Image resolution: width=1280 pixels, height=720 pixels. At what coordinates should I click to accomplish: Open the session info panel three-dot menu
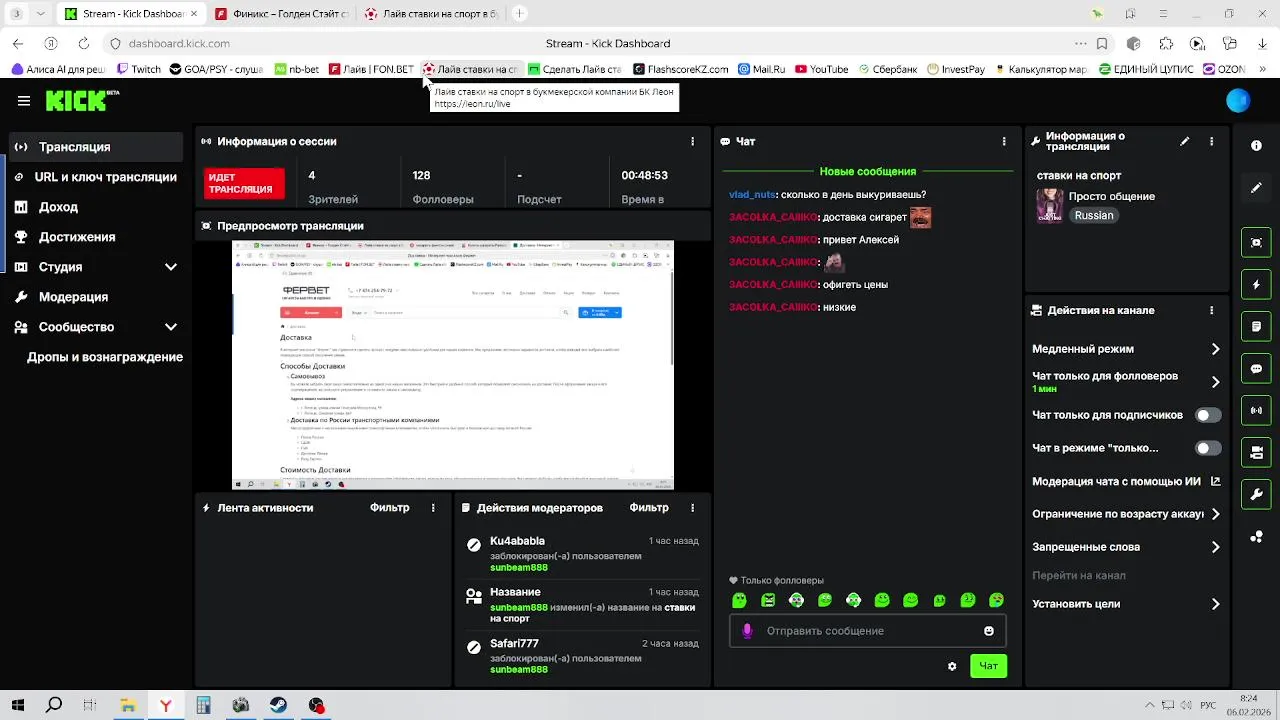pos(693,142)
